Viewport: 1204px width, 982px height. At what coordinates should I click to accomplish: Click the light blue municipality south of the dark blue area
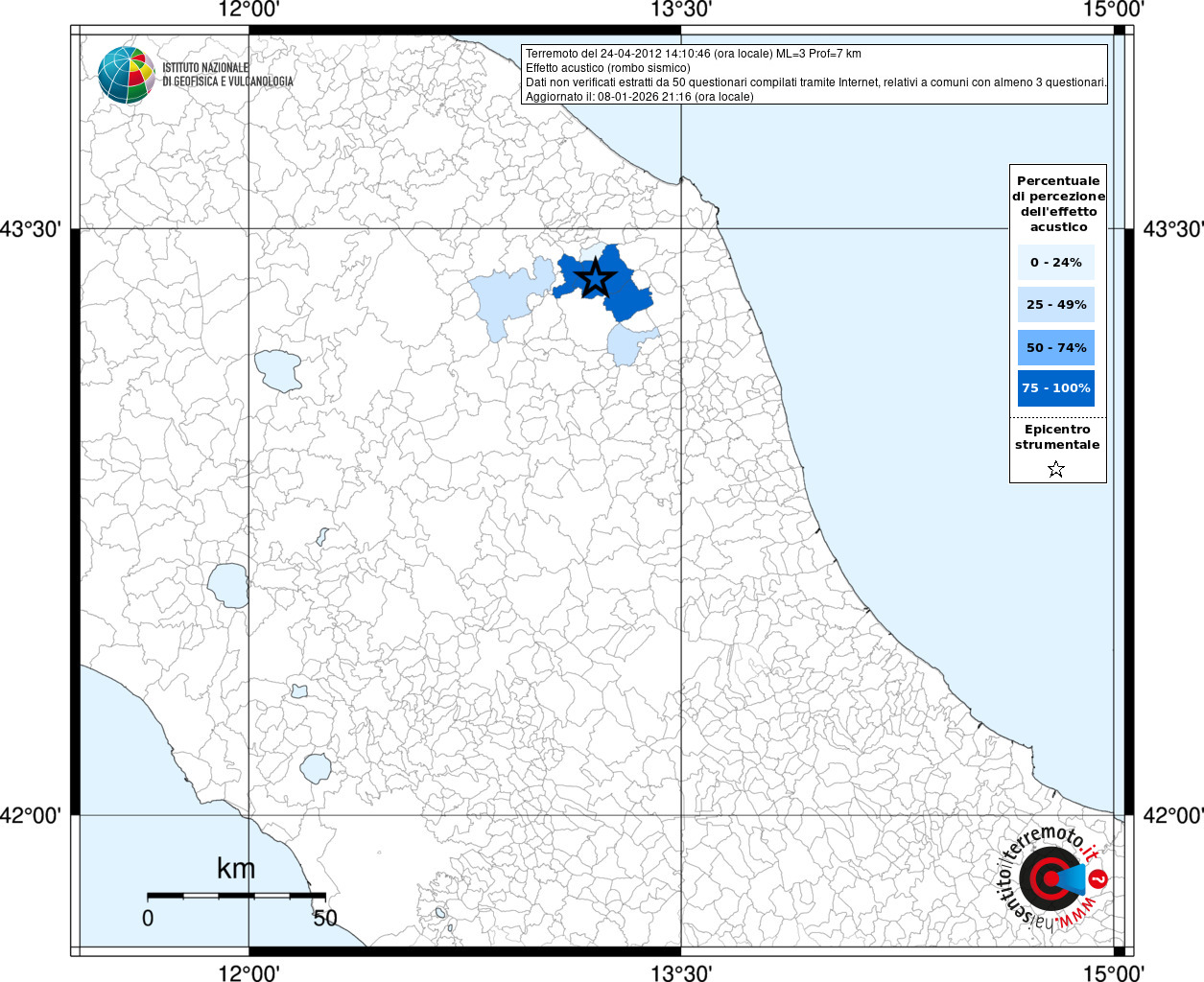pos(628,343)
